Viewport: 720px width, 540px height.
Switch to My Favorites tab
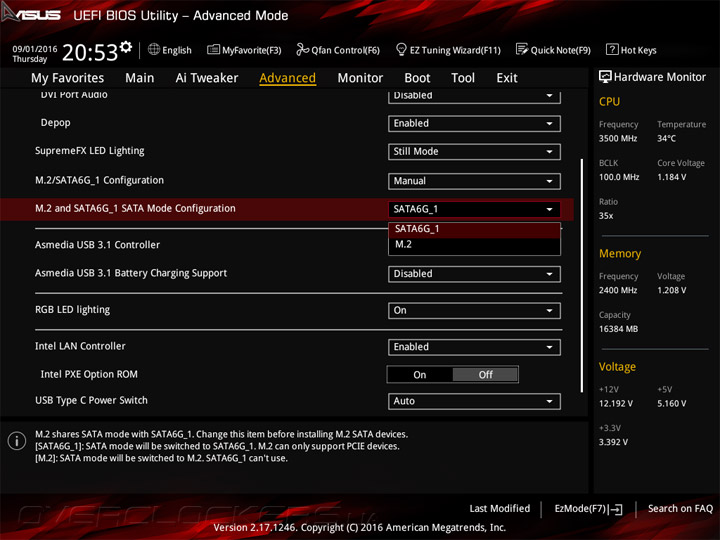click(x=68, y=78)
